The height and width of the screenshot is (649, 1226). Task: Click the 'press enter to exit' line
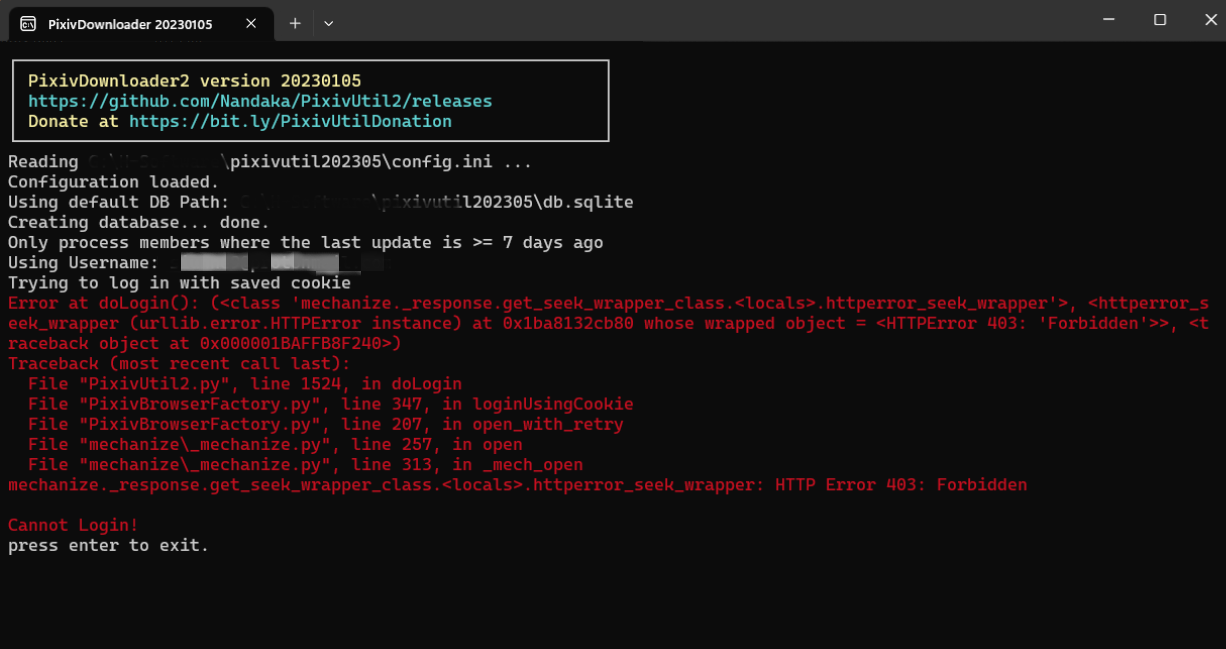(x=107, y=545)
